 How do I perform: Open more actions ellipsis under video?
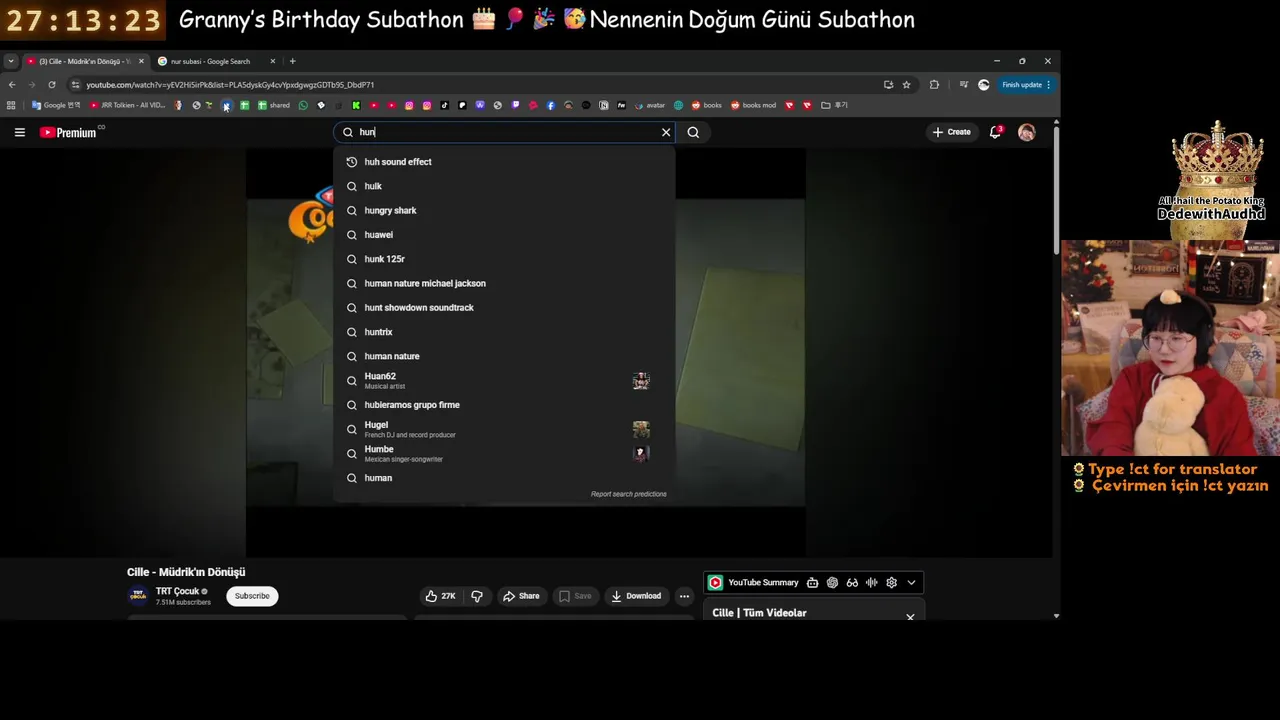[684, 596]
